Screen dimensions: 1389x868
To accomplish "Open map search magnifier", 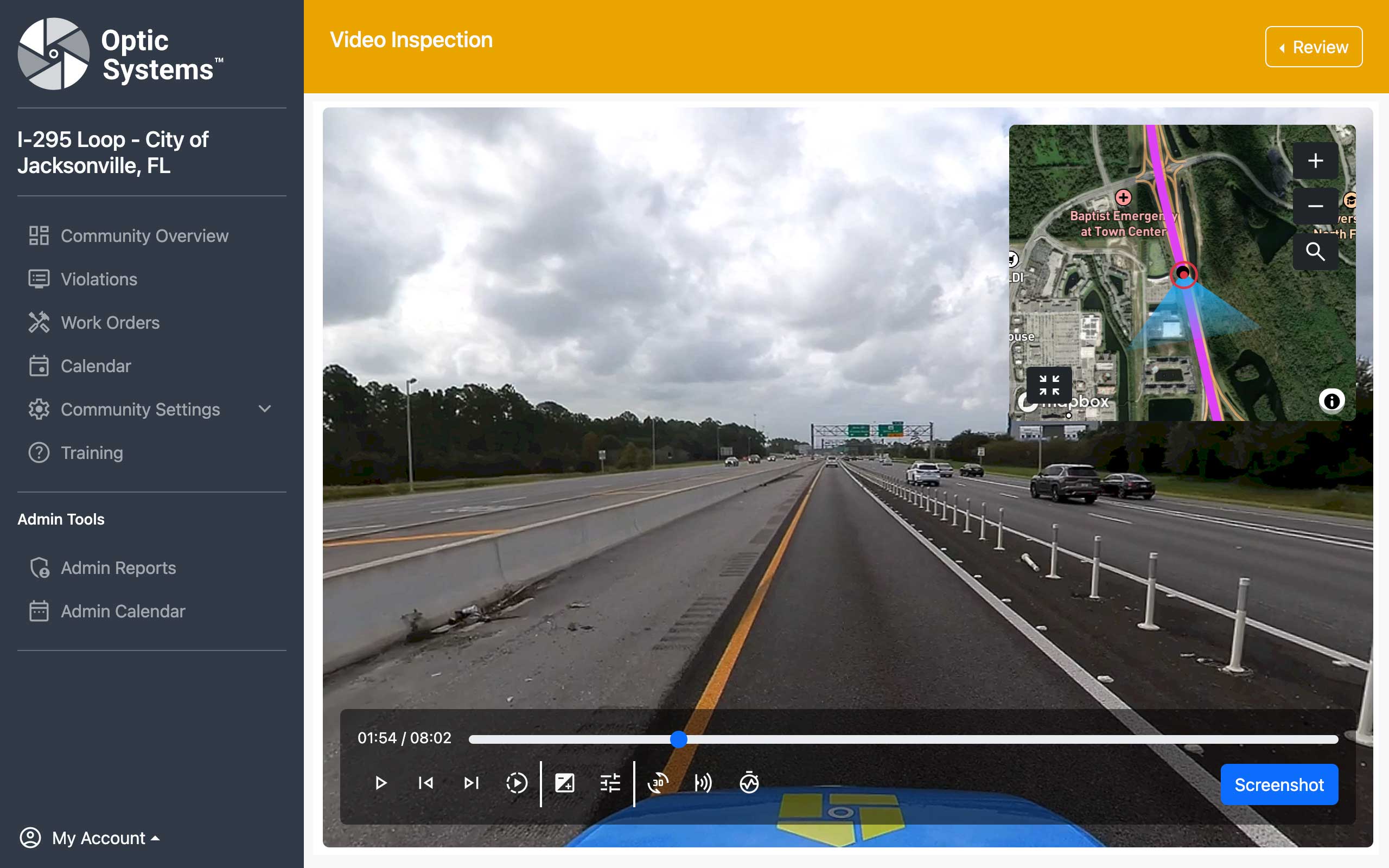I will [1315, 251].
